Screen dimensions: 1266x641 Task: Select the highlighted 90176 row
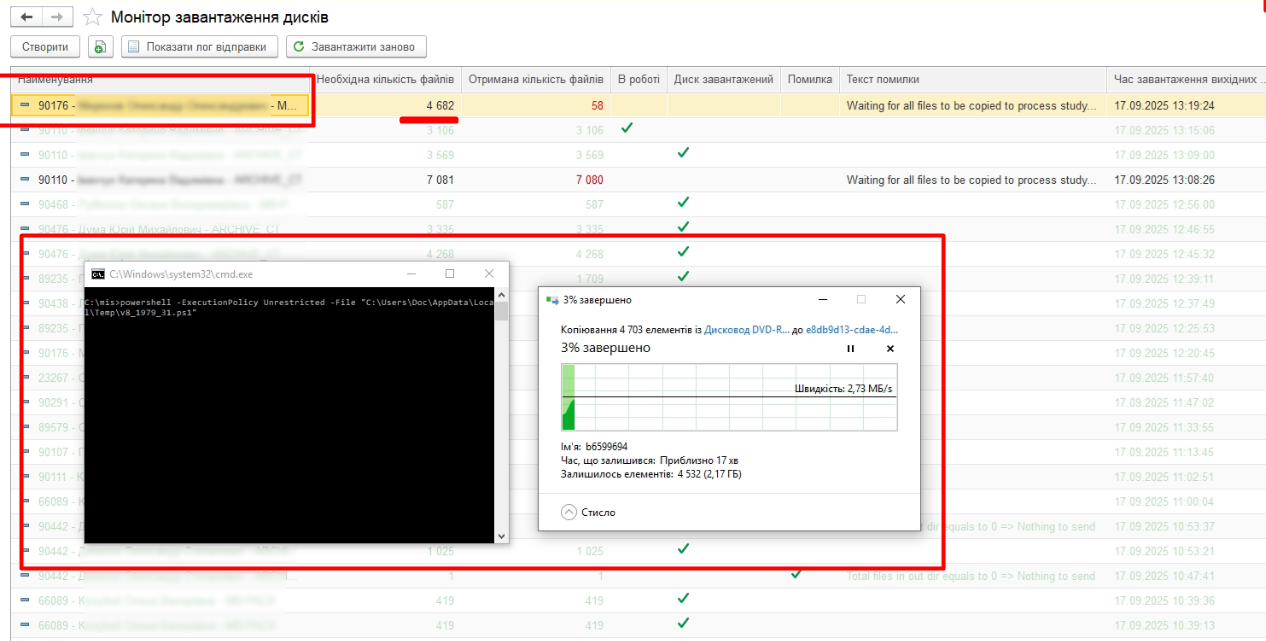click(160, 105)
